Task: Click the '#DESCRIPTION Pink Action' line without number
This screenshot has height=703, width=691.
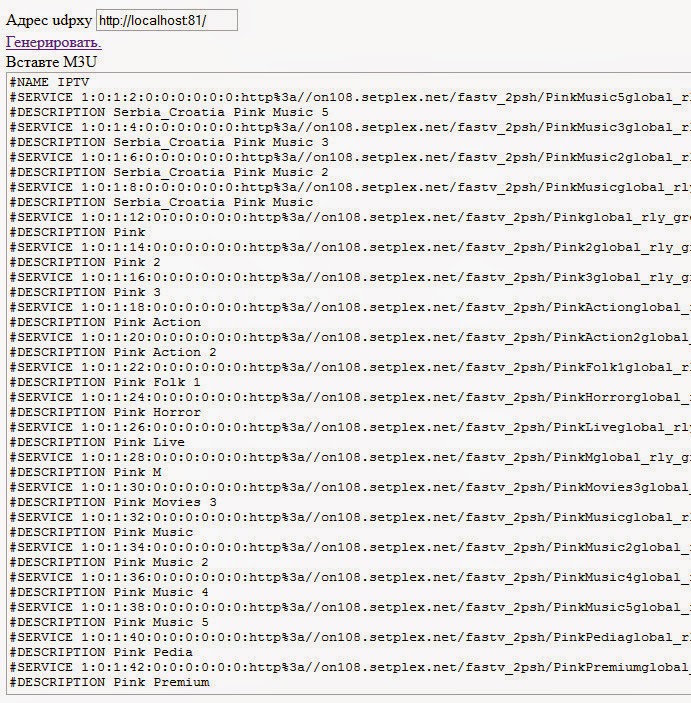Action: (x=105, y=322)
